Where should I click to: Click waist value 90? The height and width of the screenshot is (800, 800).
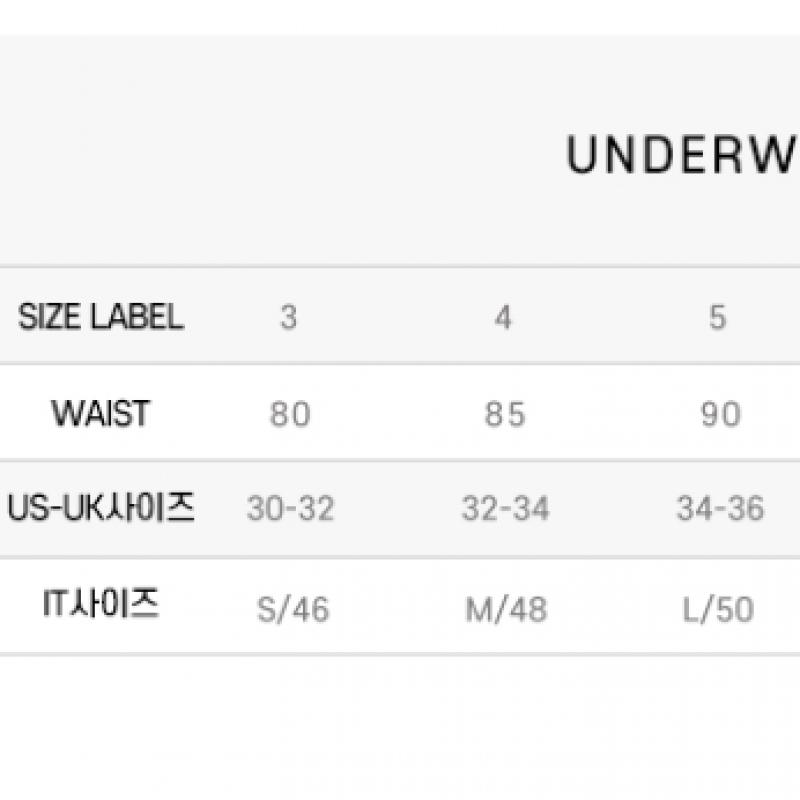[x=720, y=413]
